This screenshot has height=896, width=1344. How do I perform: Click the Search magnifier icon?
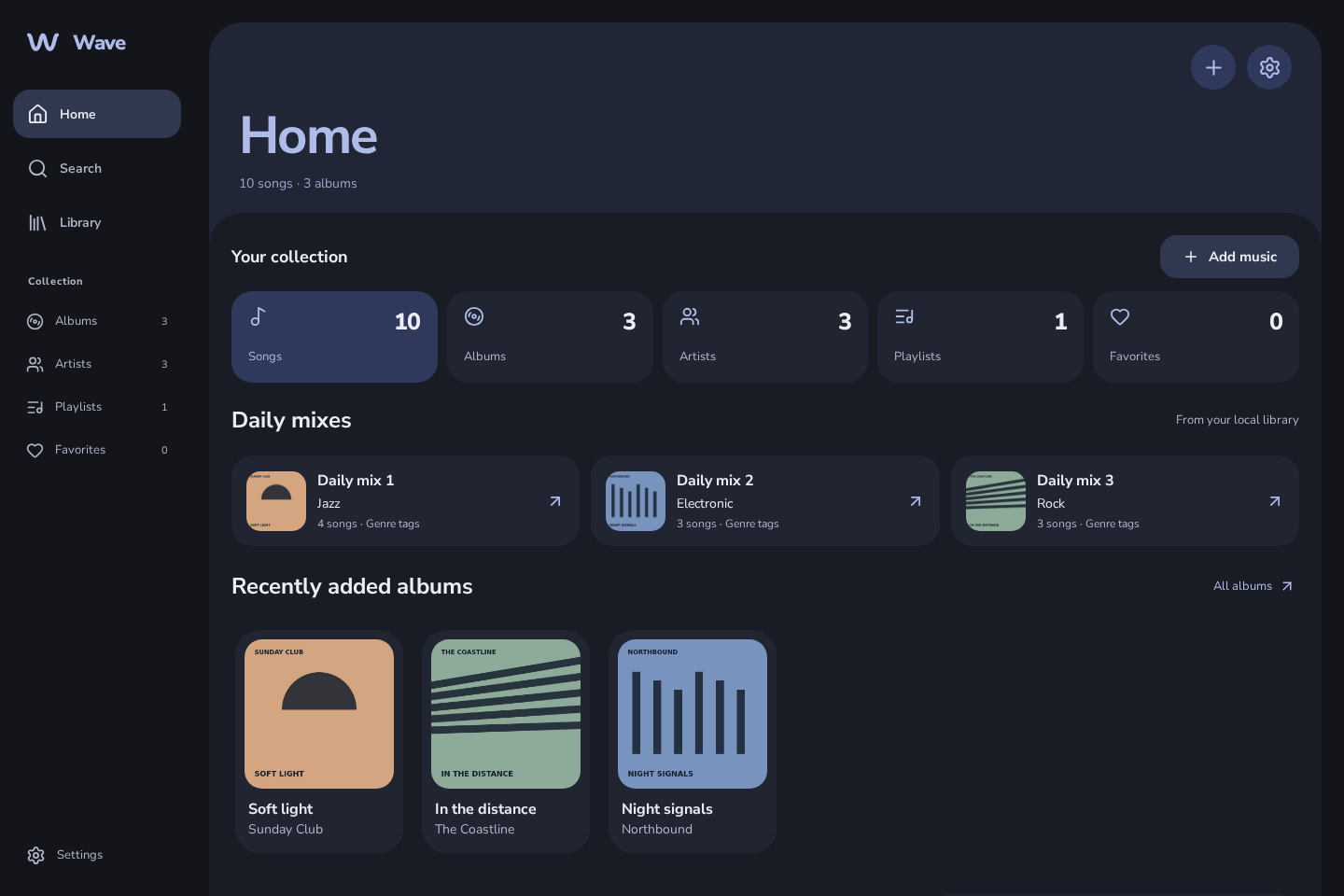pyautogui.click(x=37, y=168)
